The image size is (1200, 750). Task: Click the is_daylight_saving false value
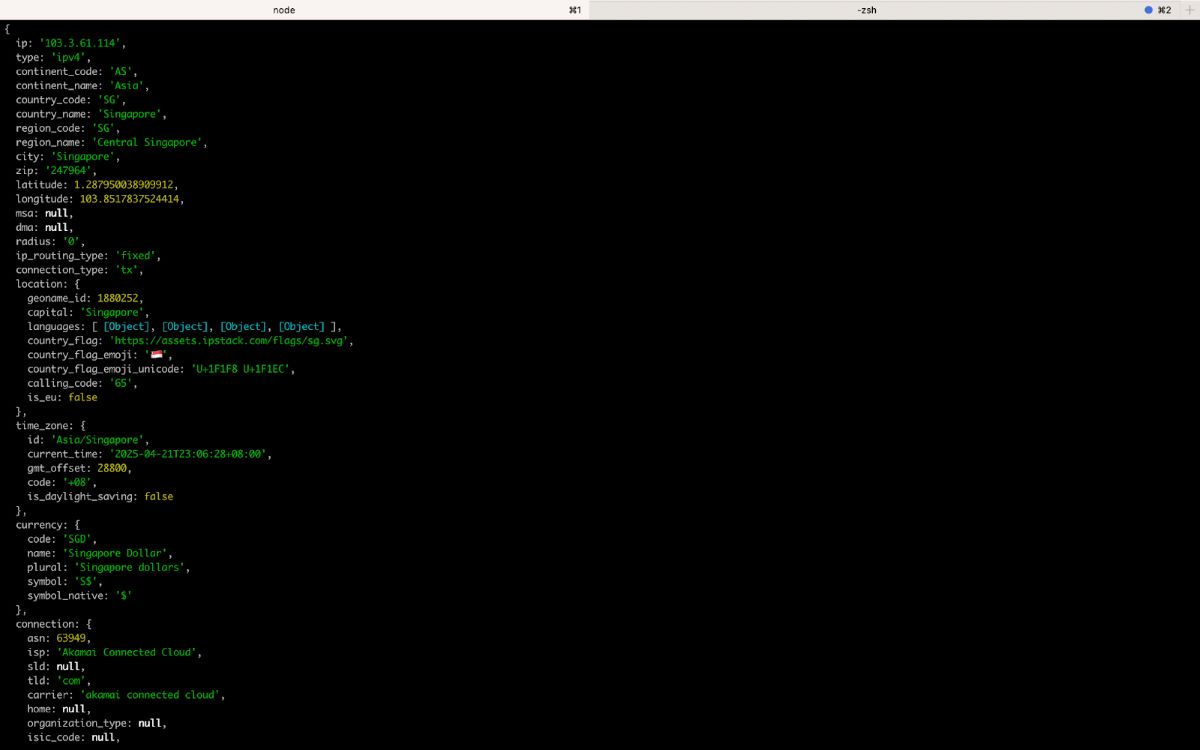coord(158,496)
